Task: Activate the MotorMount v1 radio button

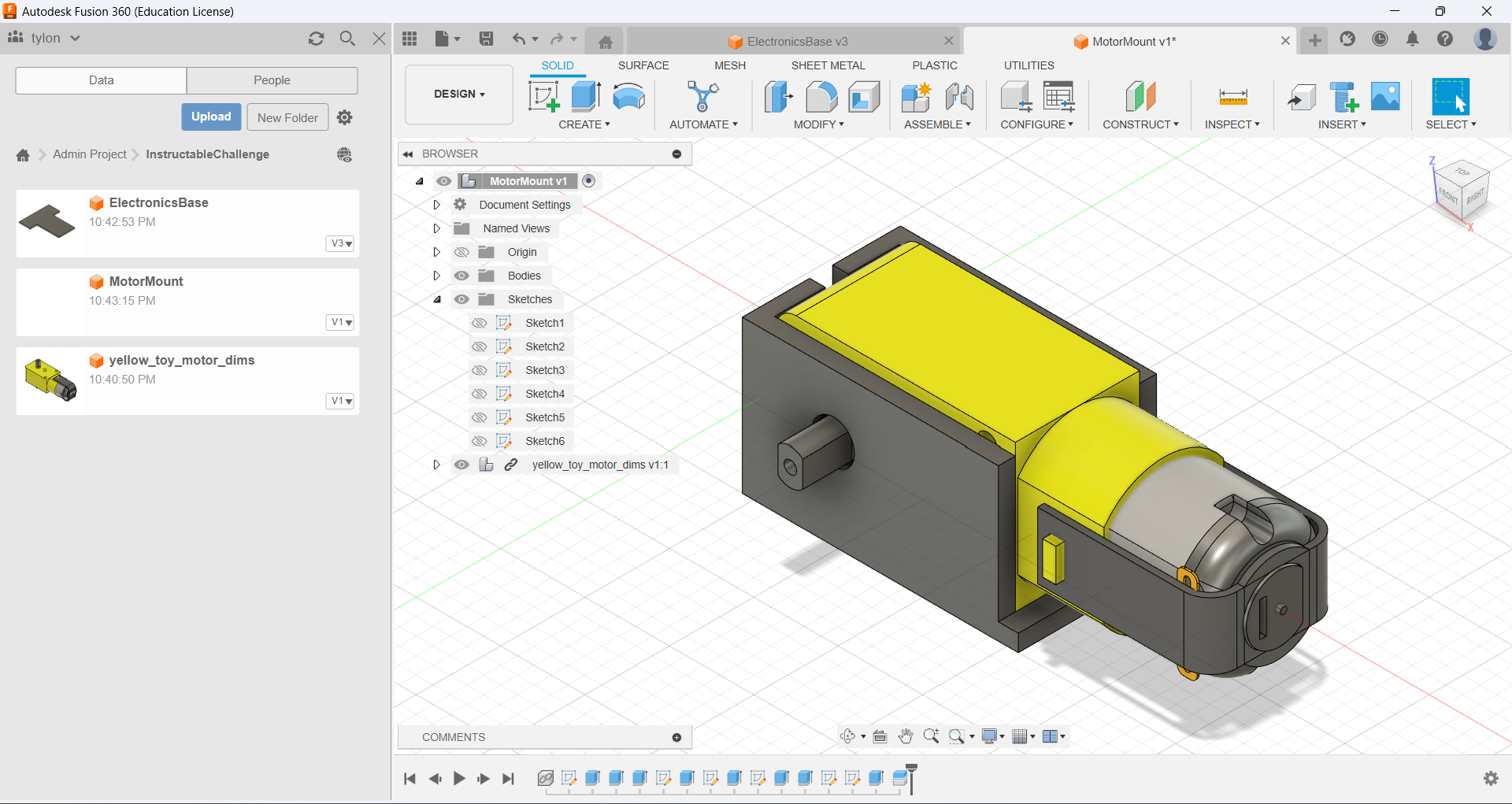Action: click(x=588, y=181)
